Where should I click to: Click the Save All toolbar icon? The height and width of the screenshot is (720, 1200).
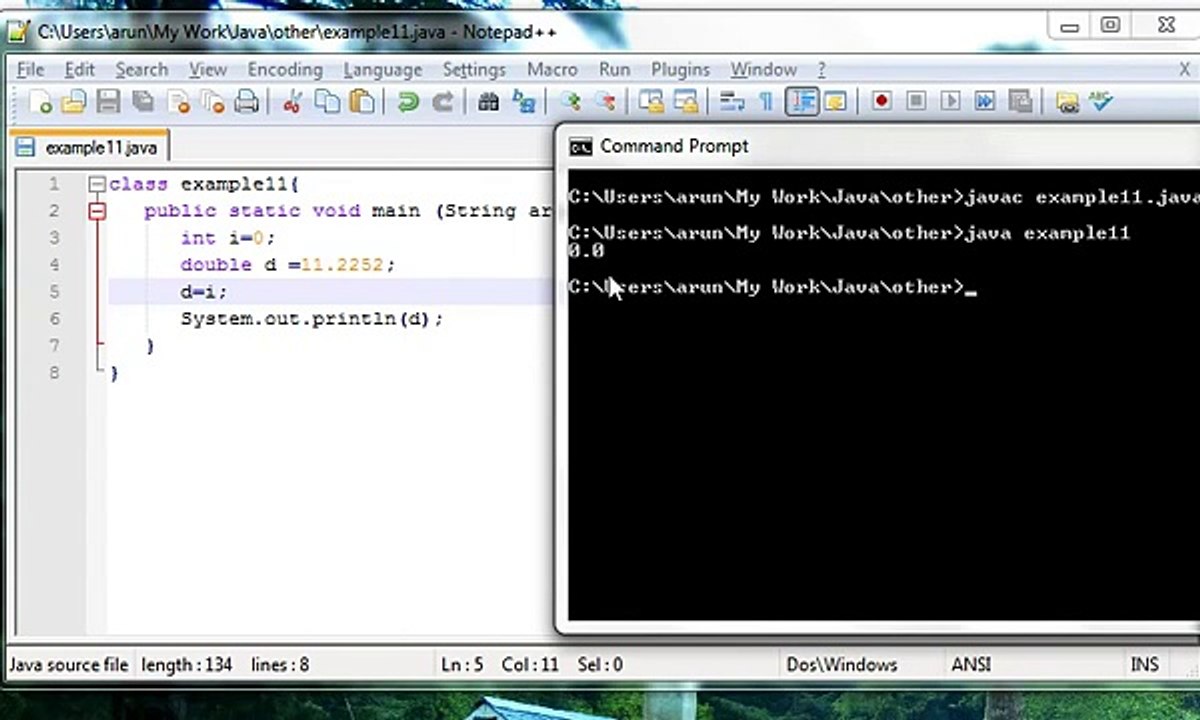pos(143,101)
